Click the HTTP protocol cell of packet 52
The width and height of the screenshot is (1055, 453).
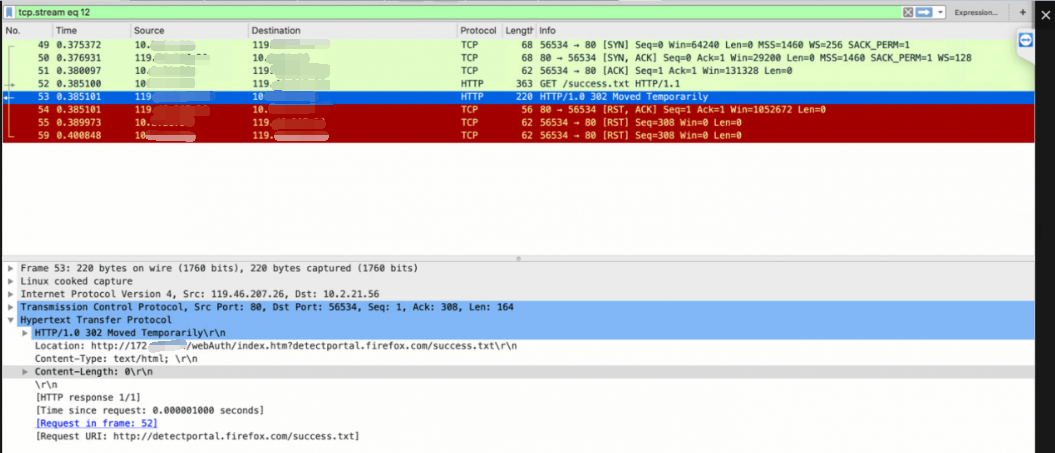[x=472, y=83]
